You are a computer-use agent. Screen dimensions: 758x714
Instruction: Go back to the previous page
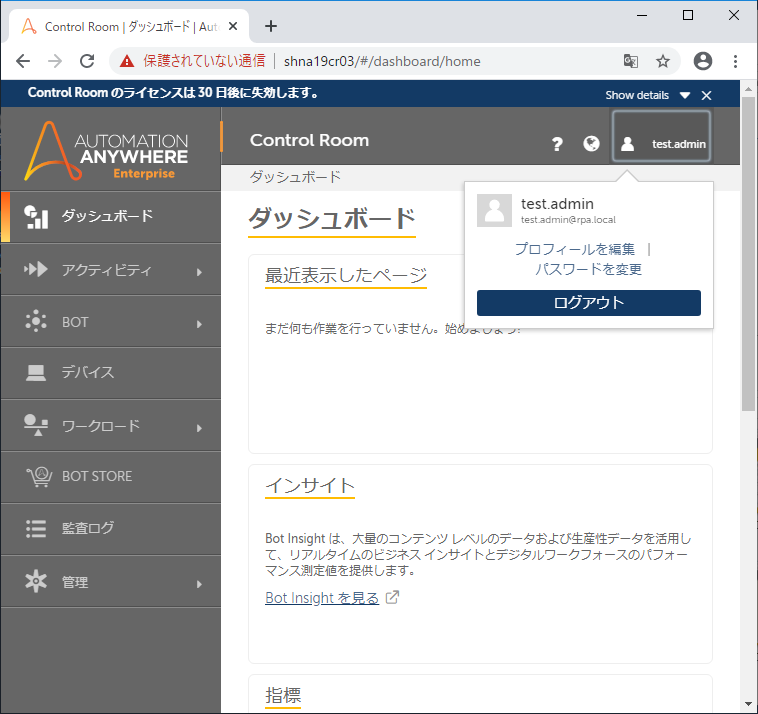[23, 61]
